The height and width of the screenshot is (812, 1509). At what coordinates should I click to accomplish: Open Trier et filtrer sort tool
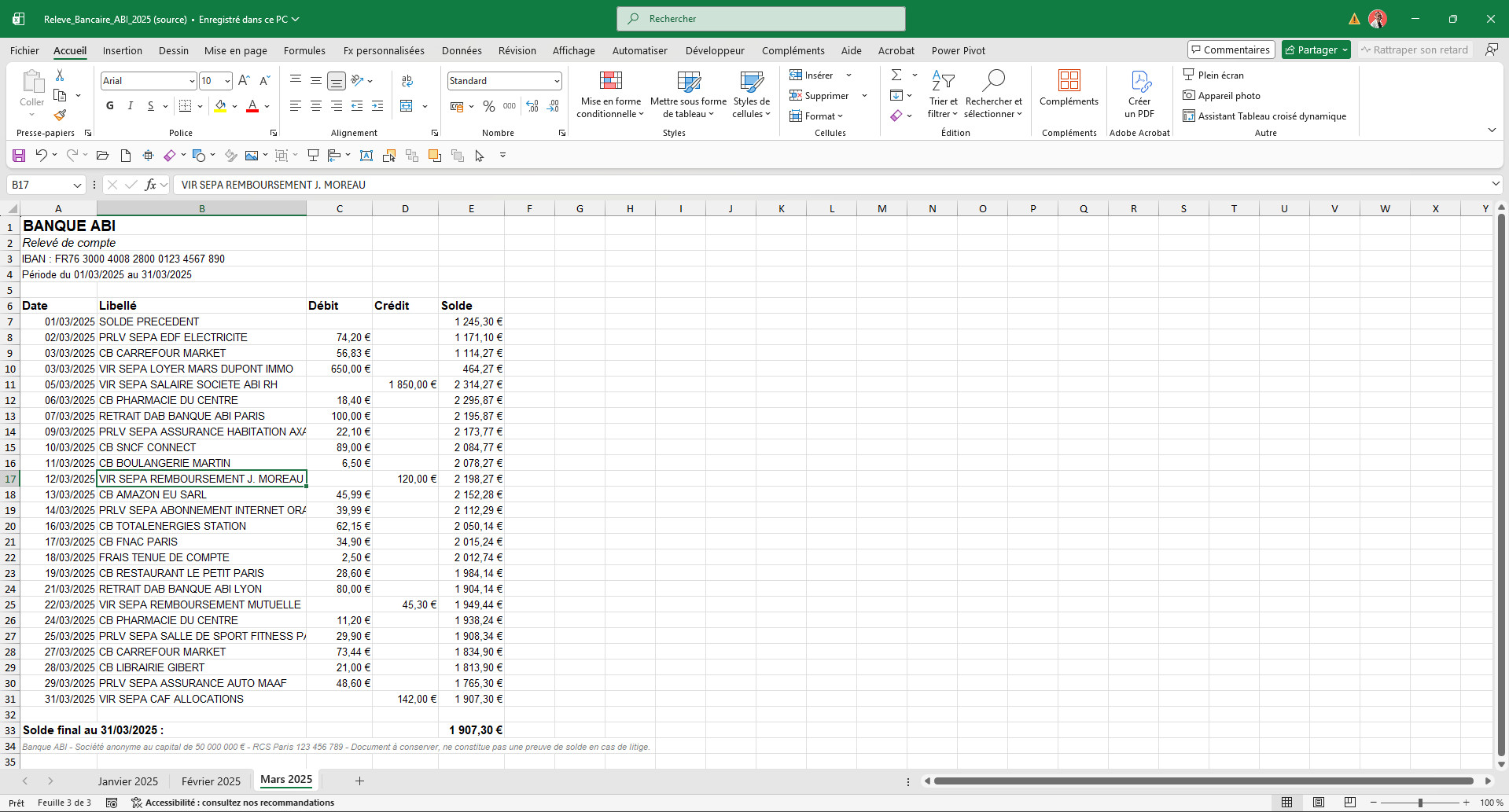click(x=943, y=94)
